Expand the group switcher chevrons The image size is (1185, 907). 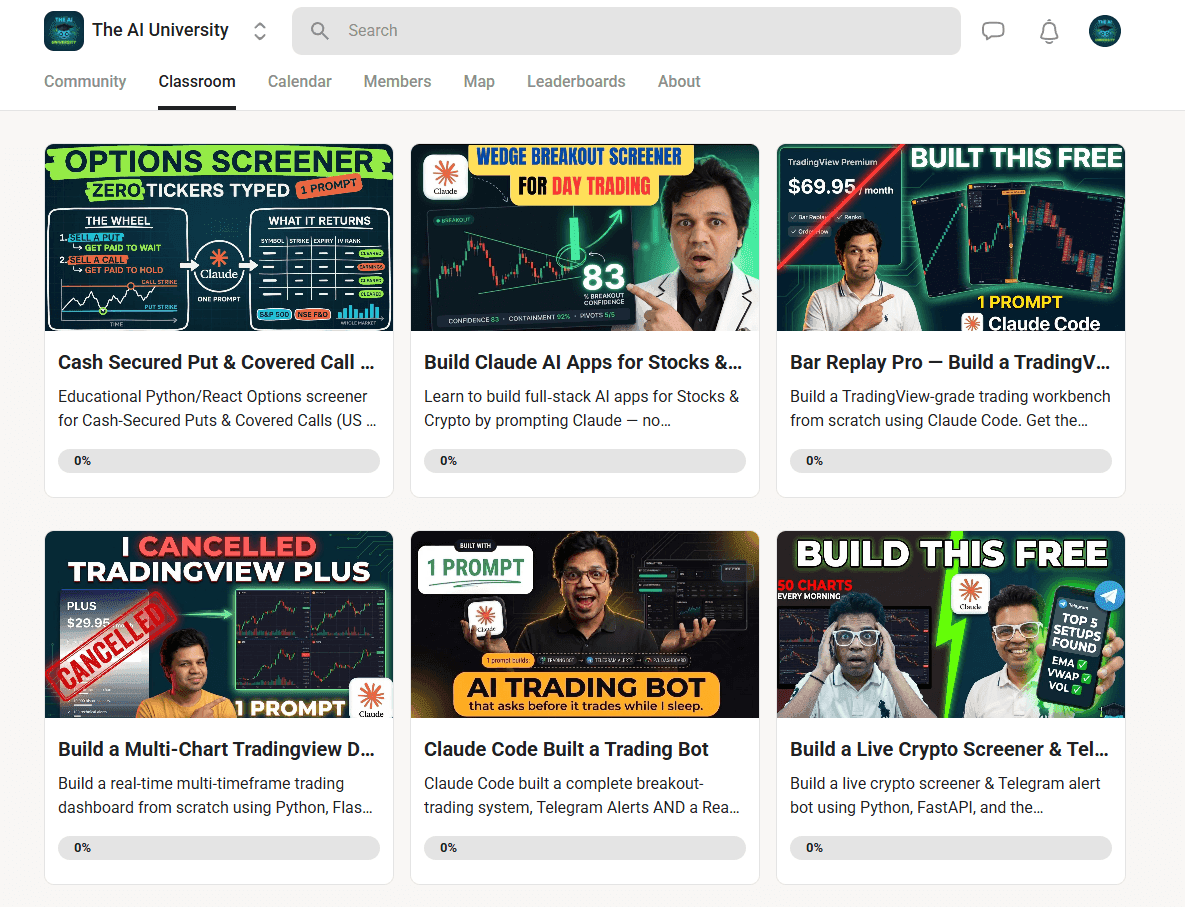point(259,31)
